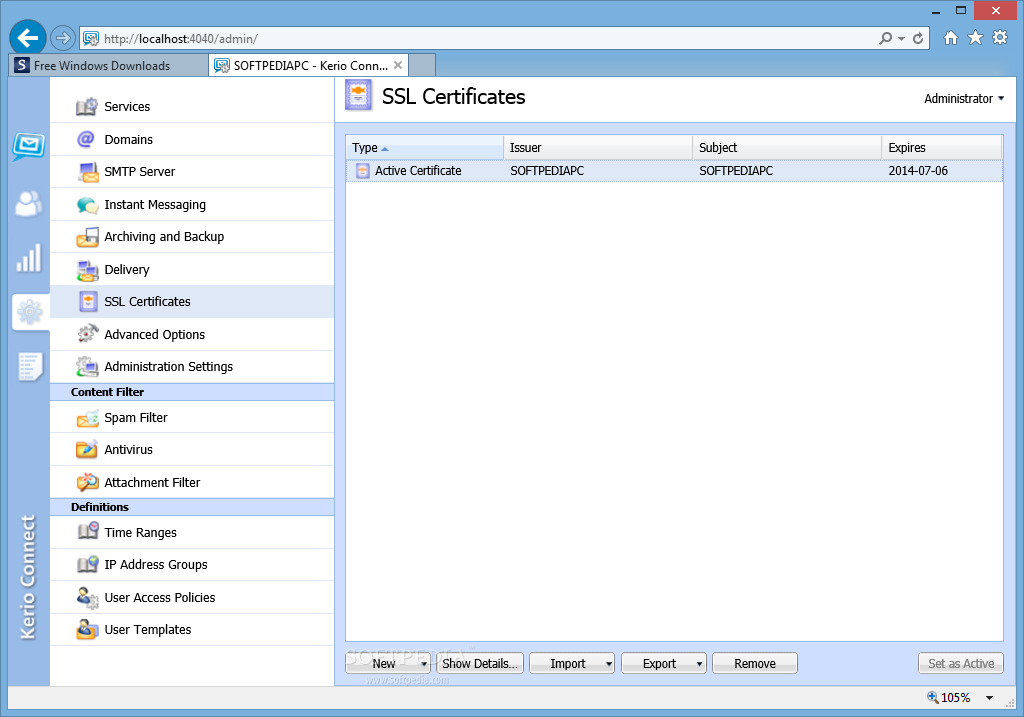Open a new blank browser tab
Viewport: 1024px width, 717px height.
click(422, 65)
